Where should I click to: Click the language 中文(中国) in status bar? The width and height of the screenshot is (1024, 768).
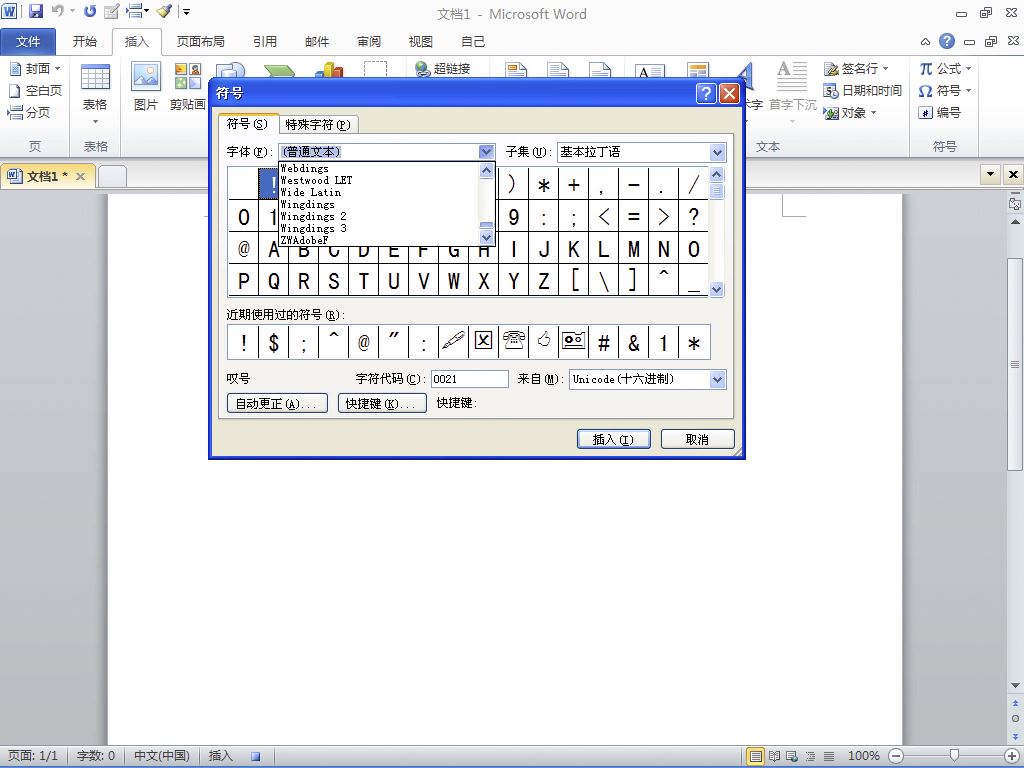coord(161,756)
